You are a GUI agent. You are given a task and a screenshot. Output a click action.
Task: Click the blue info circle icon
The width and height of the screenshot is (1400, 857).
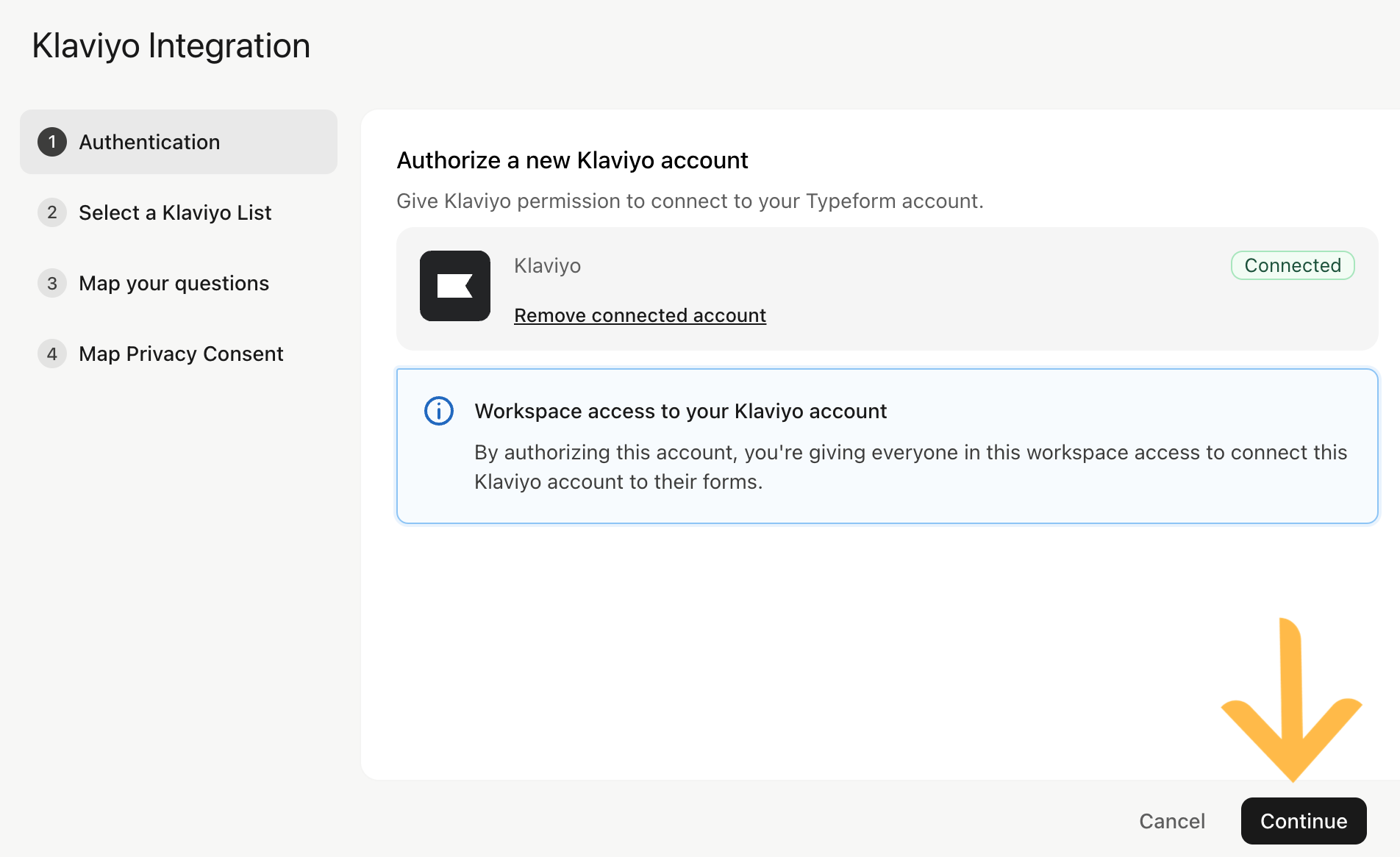pyautogui.click(x=439, y=411)
